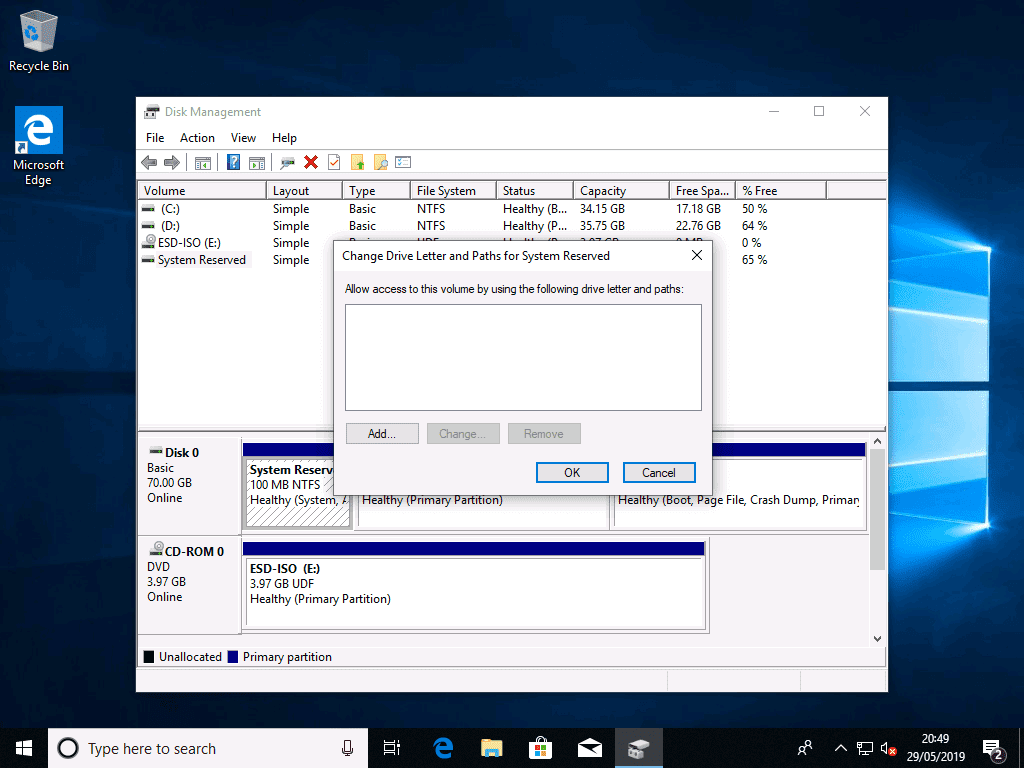1024x768 pixels.
Task: Open the People icon in system tray
Action: [805, 748]
